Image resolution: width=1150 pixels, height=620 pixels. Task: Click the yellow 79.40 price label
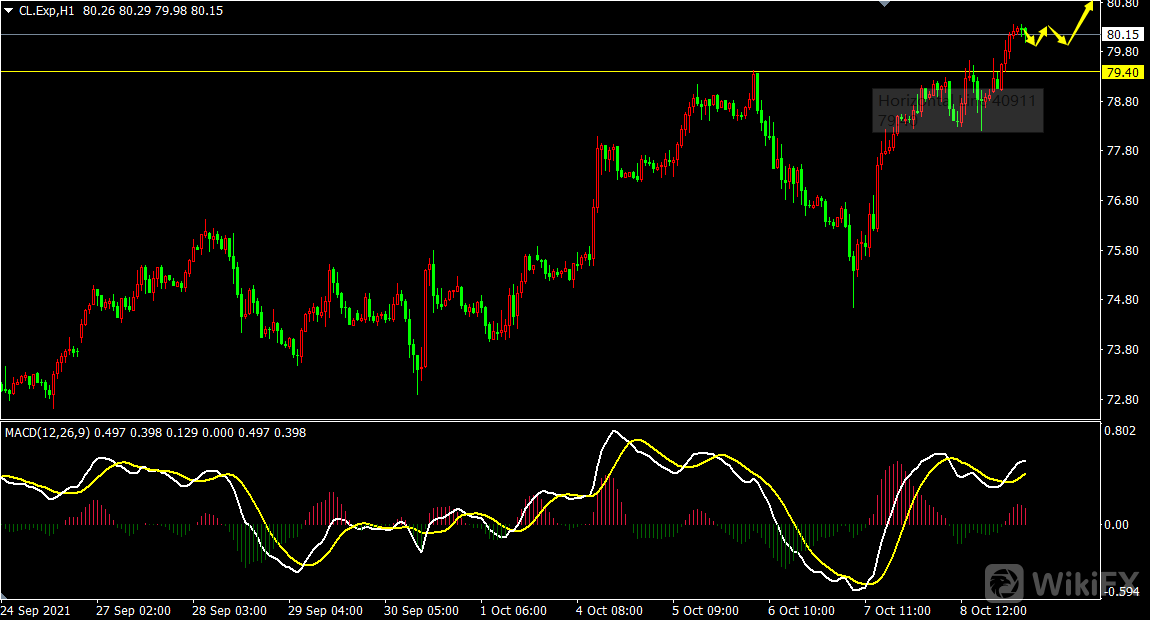pos(1121,72)
